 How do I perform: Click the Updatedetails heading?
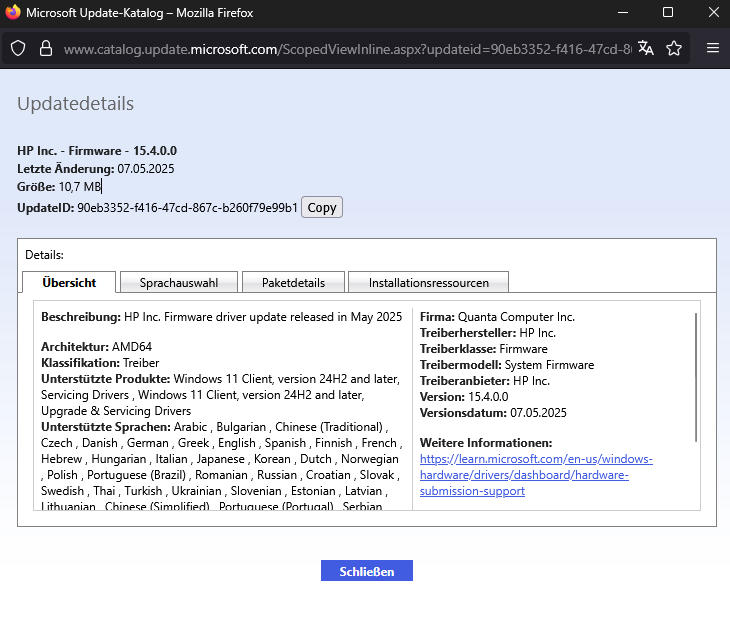[x=75, y=103]
